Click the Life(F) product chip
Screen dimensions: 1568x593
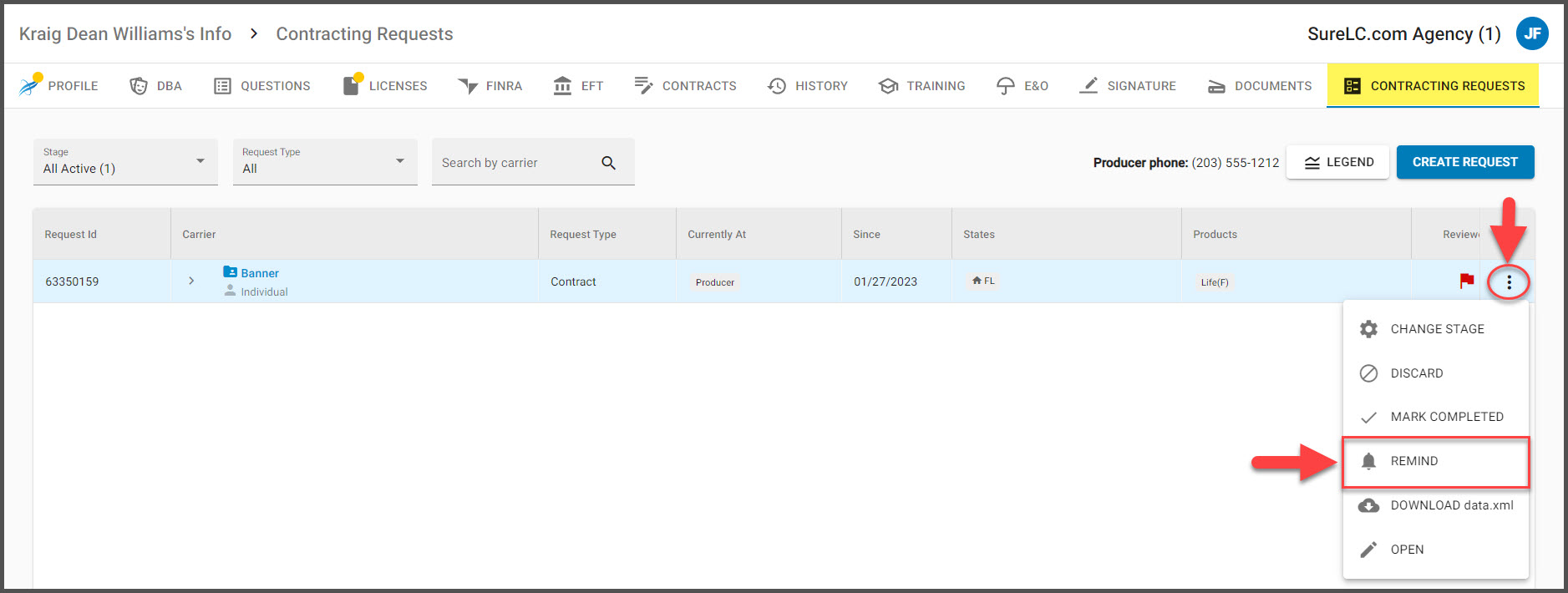1215,282
